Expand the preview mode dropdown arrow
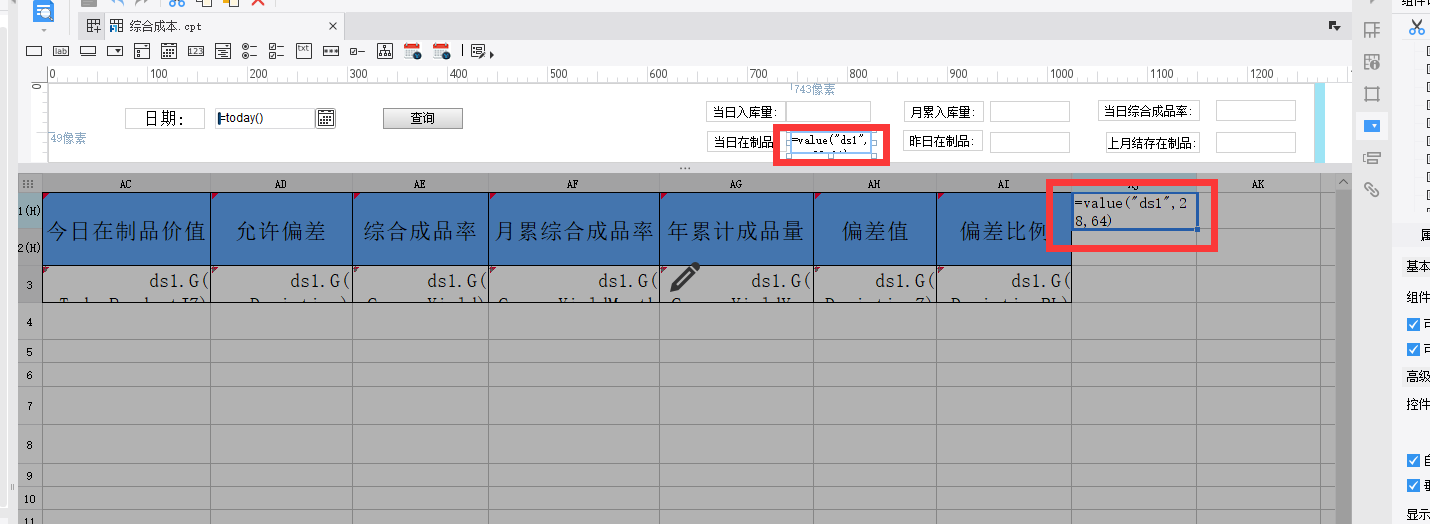The image size is (1430, 524). (44, 31)
